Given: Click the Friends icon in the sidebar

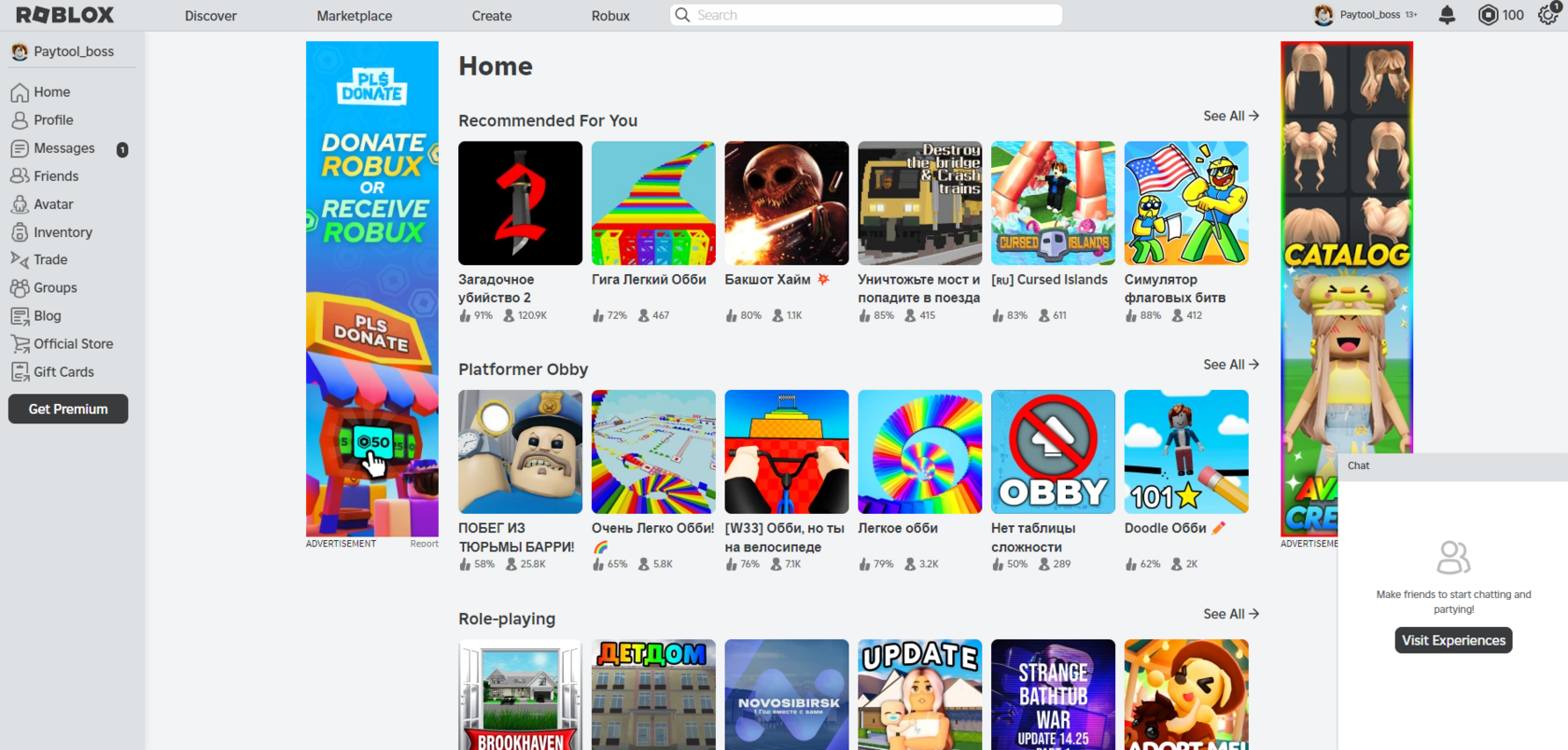Looking at the screenshot, I should 20,176.
